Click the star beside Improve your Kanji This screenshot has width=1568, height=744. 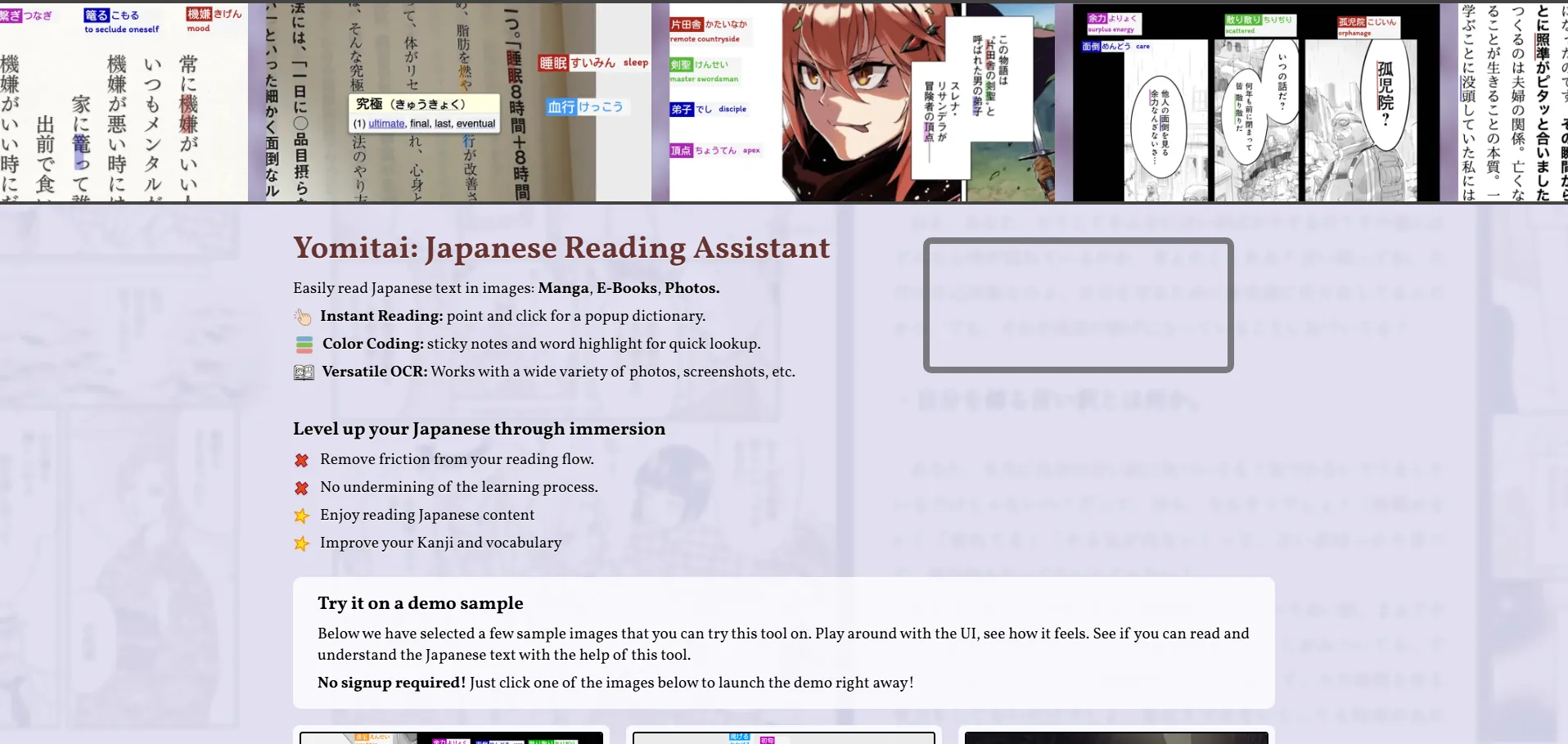301,543
